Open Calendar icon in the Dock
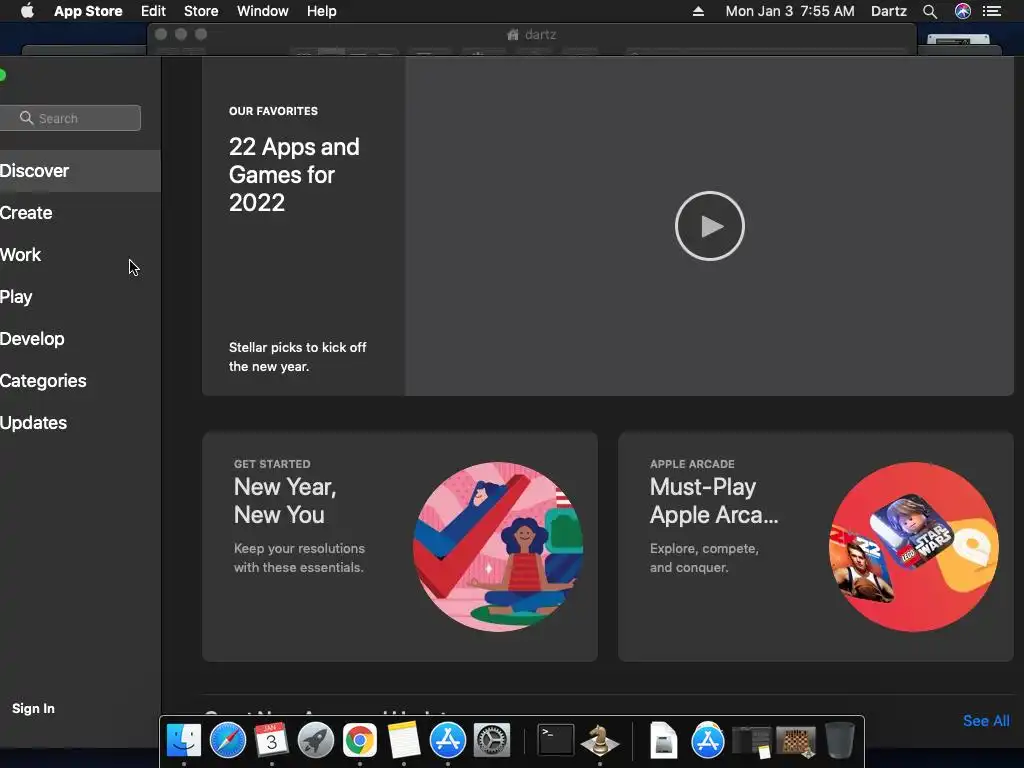 click(272, 741)
